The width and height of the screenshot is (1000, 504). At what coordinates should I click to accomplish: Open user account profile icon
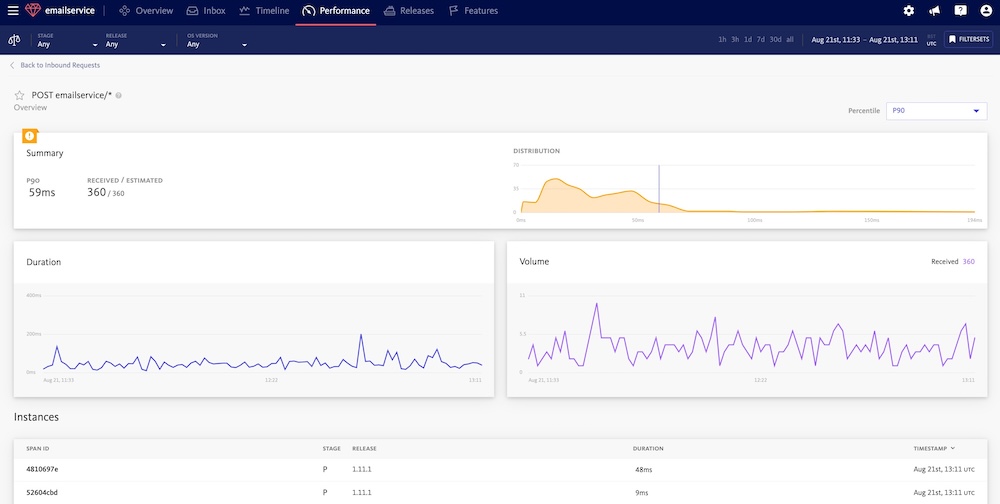tap(986, 11)
